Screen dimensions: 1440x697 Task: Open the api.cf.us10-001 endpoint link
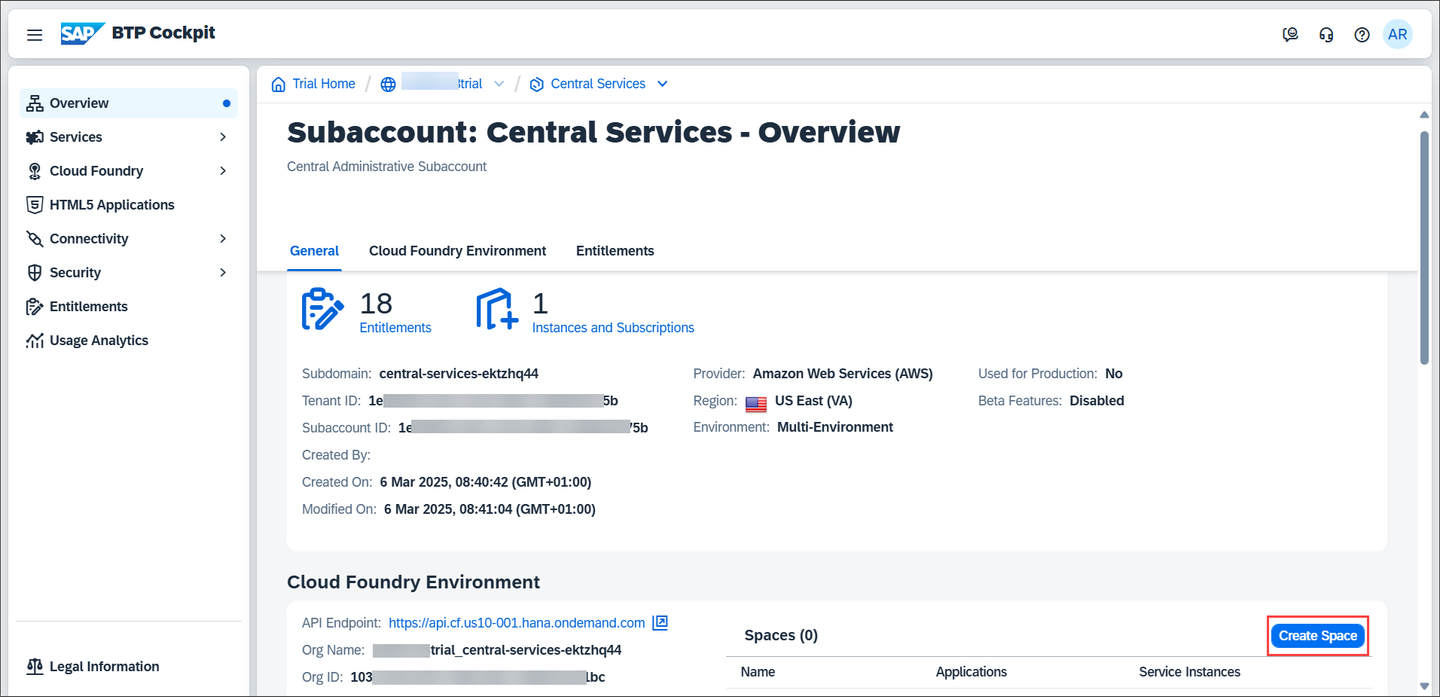pyautogui.click(x=517, y=623)
